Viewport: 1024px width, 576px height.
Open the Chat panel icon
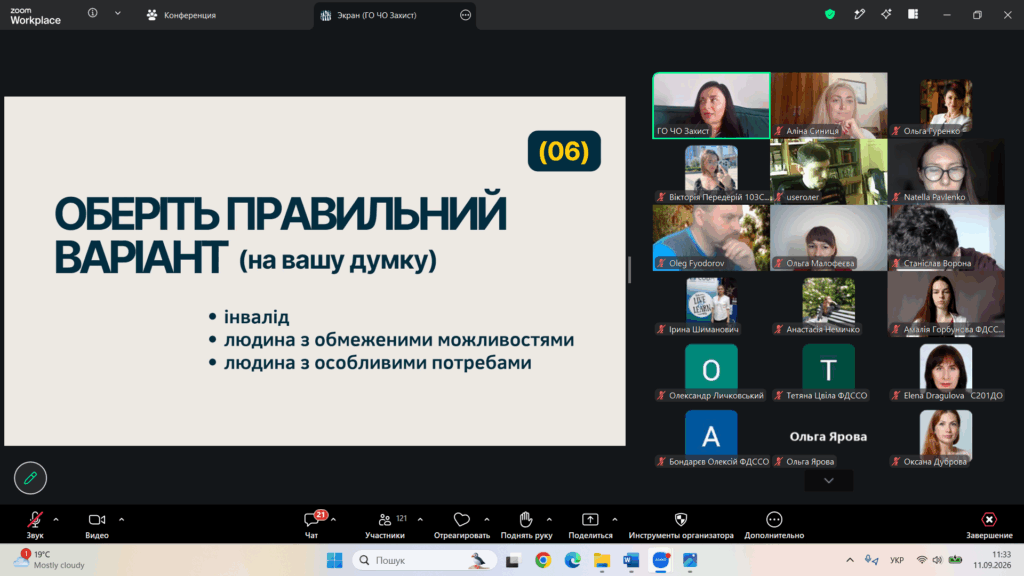(x=312, y=520)
